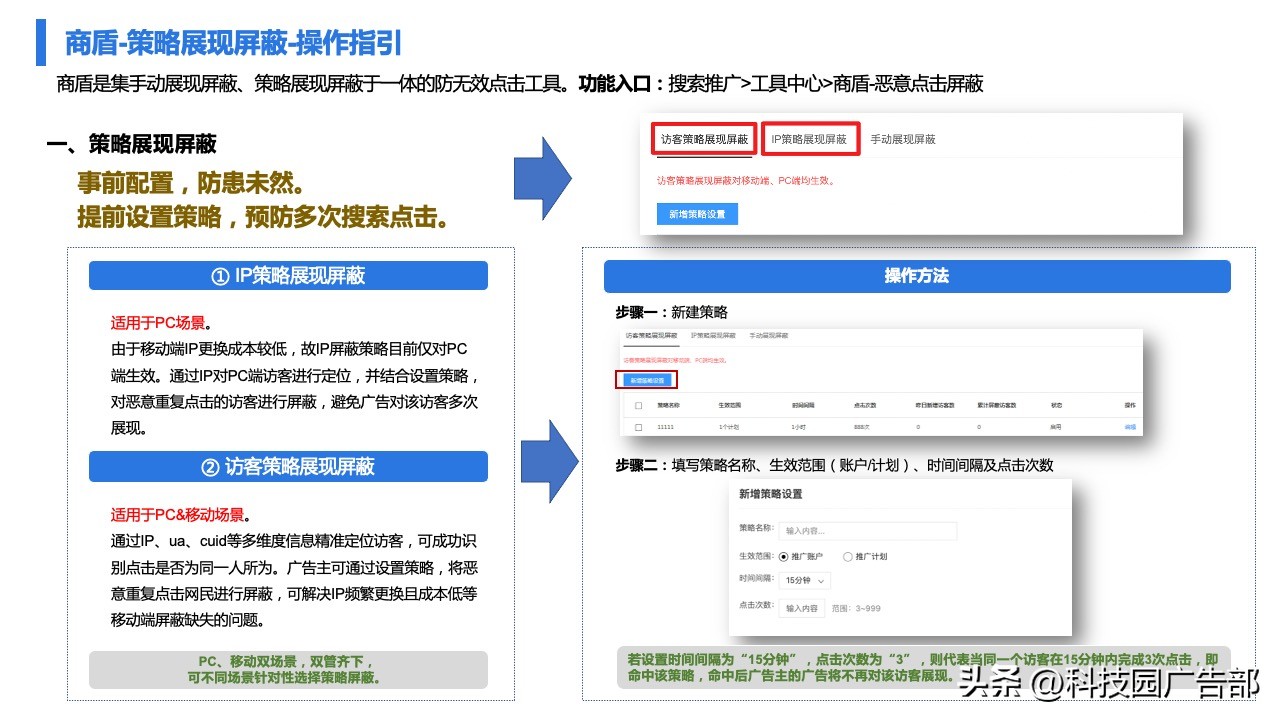Open the IP策略展现屏蔽 tab
This screenshot has width=1280, height=720.
[810, 138]
